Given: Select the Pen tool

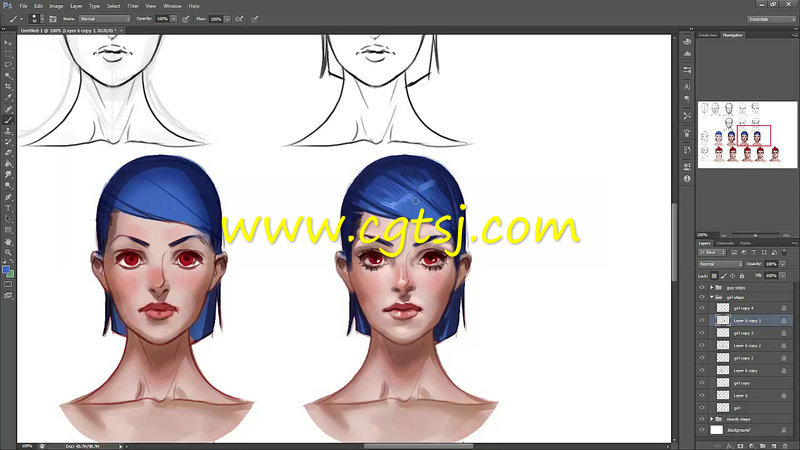Looking at the screenshot, I should pyautogui.click(x=8, y=197).
